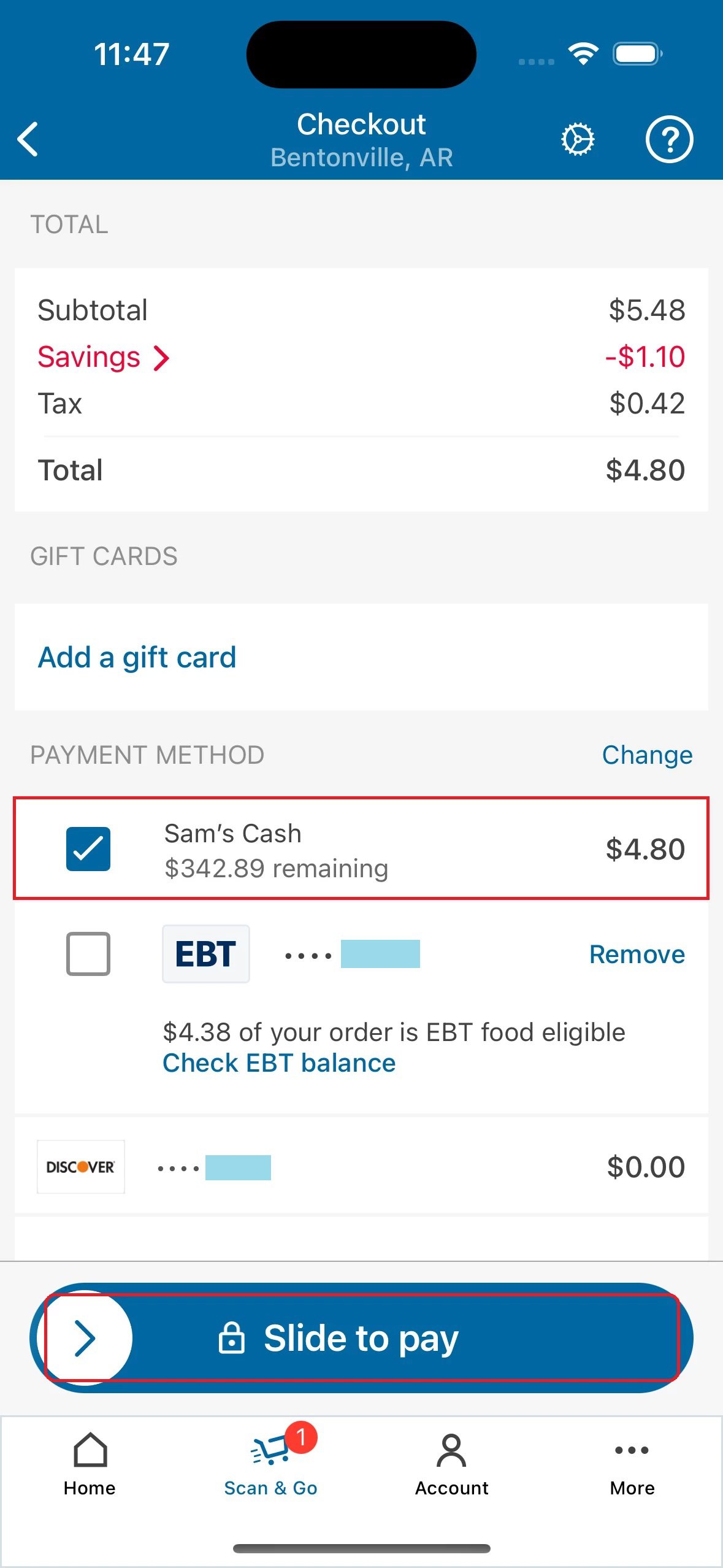Screen dimensions: 723x1568
Task: Tap the help question mark icon
Action: point(669,139)
